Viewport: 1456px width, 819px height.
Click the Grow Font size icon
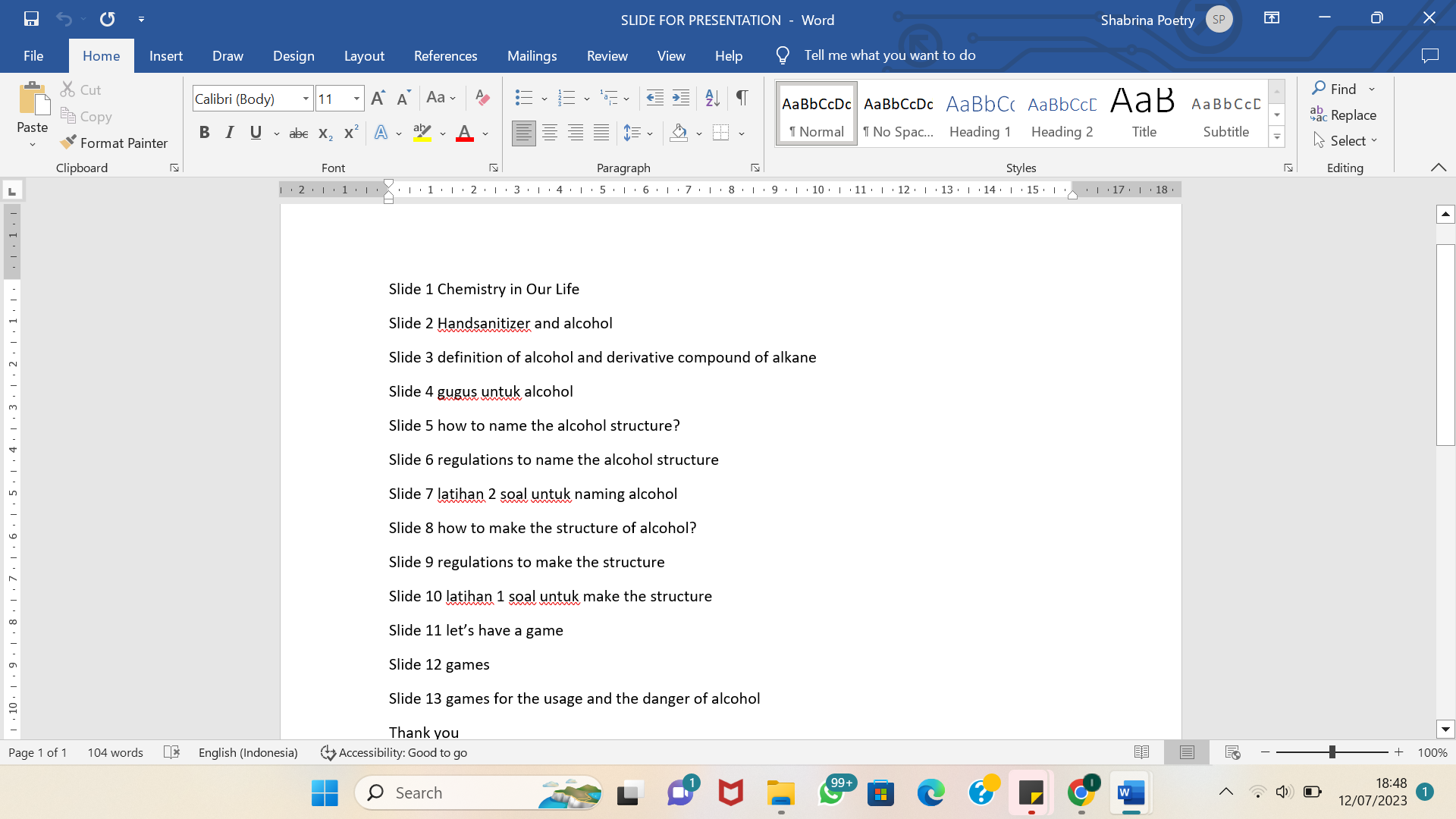click(378, 97)
